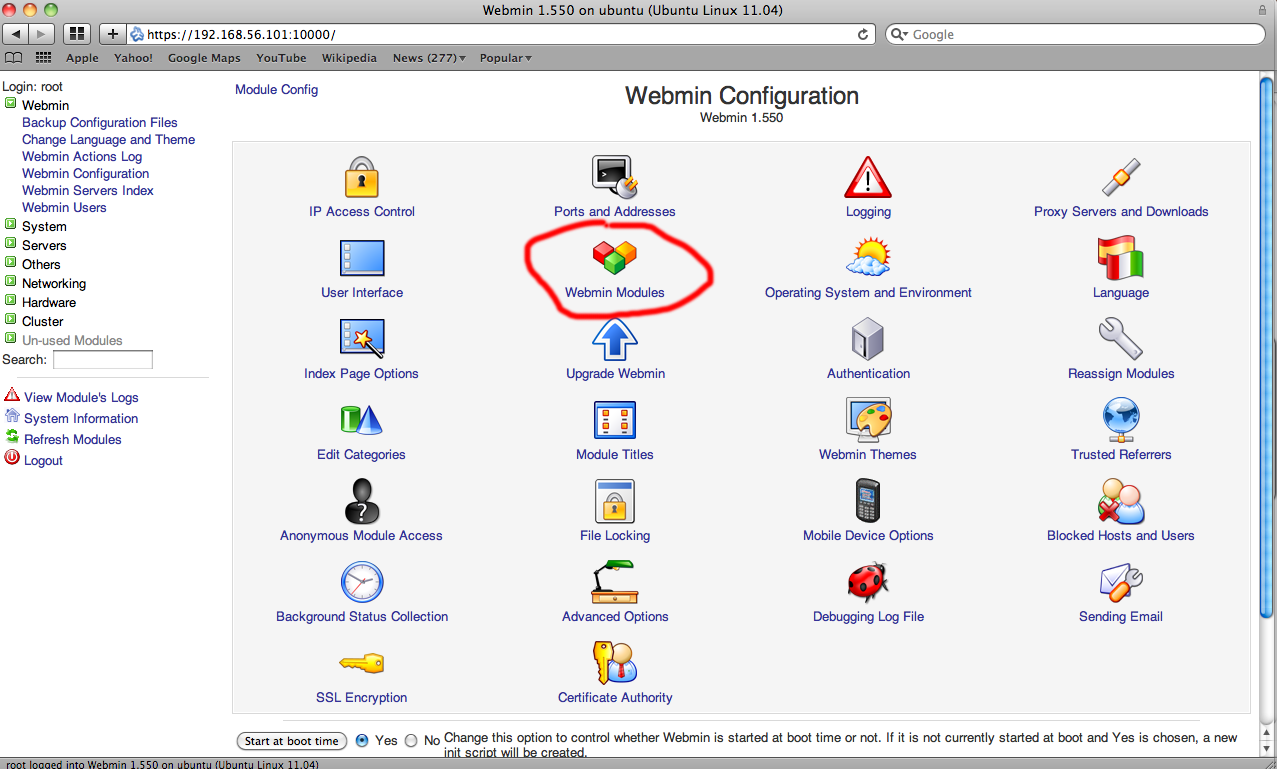This screenshot has height=769, width=1277.
Task: Select Yes for start at boot
Action: (x=362, y=741)
